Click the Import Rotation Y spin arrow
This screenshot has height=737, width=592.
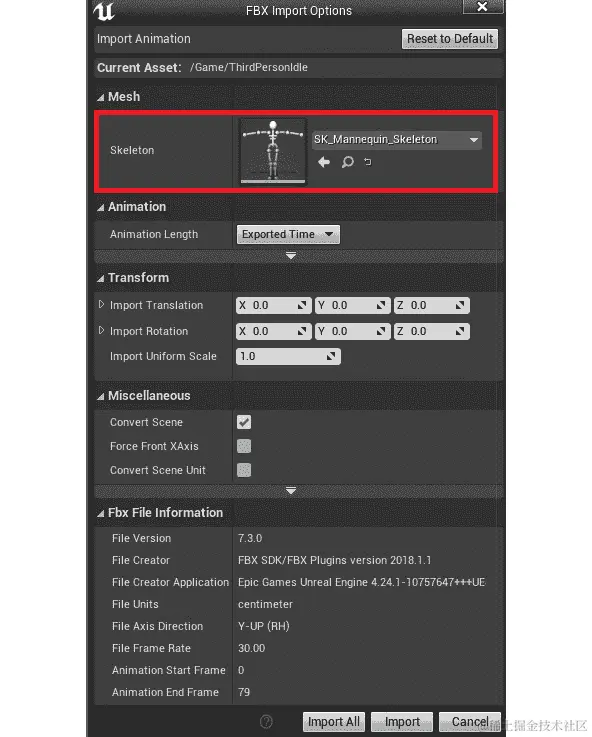pos(381,331)
